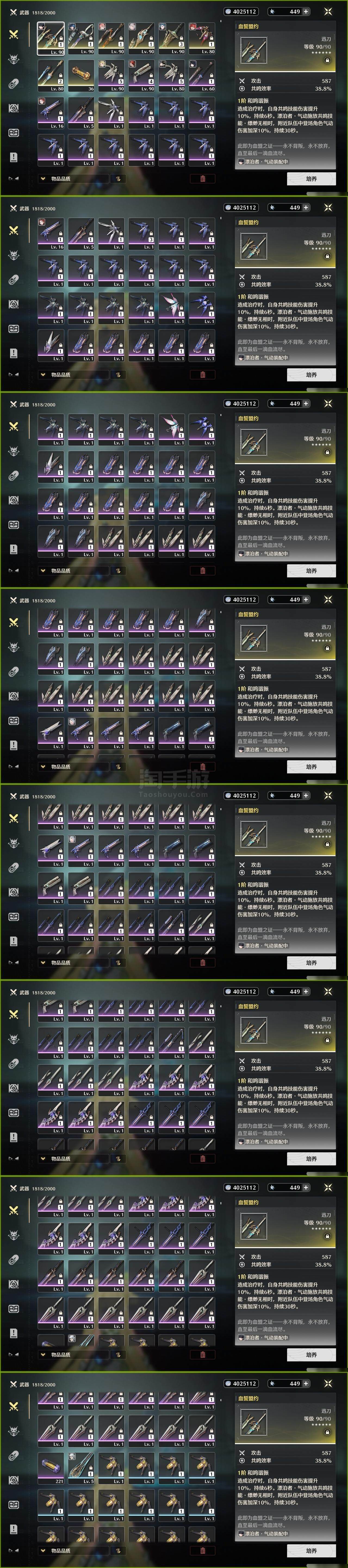
Task: Toggle the sort order arrows in top screenshot
Action: (117, 179)
